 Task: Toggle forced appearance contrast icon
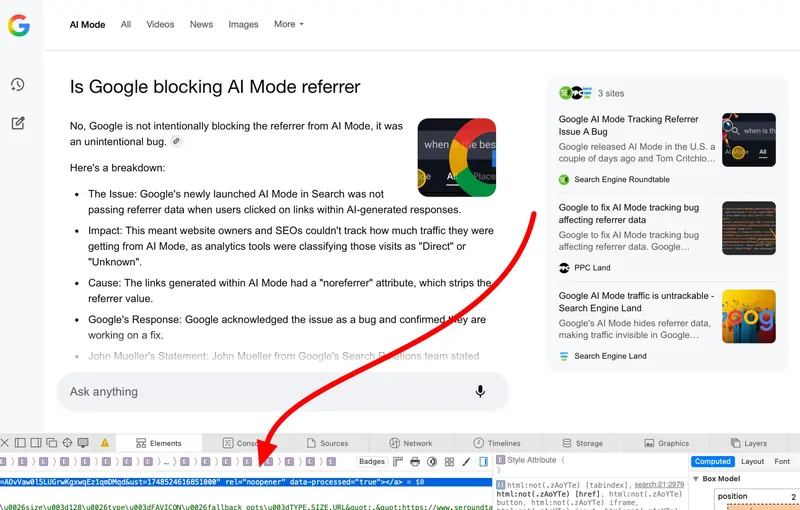pos(432,462)
